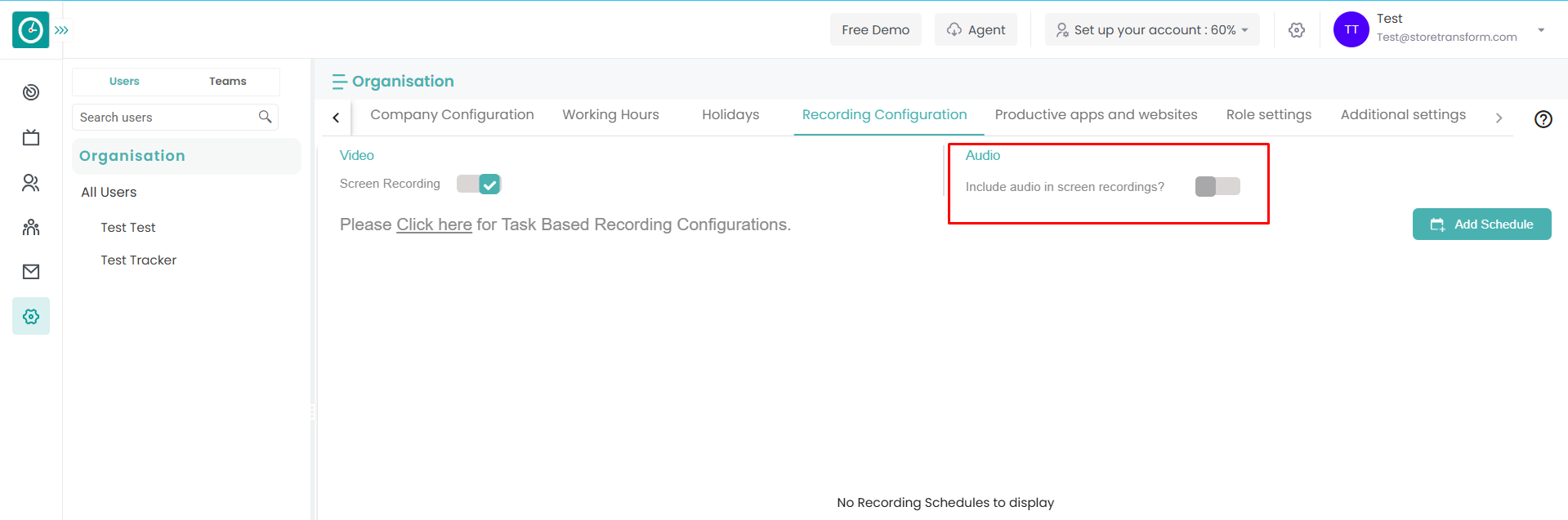This screenshot has width=1568, height=520.
Task: Open the Company Configuration tab
Action: (x=452, y=115)
